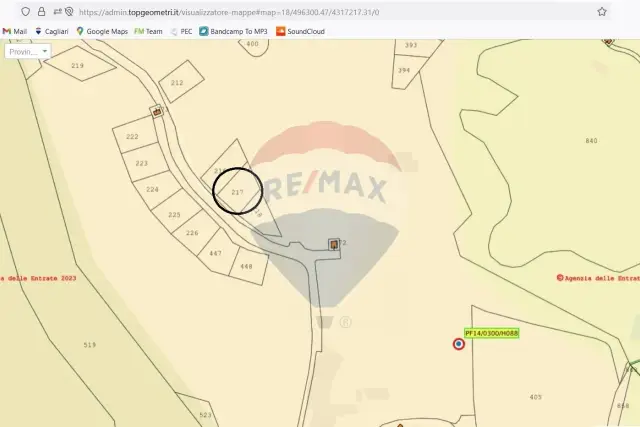Select parcel 448 on the map
Image resolution: width=640 pixels, height=427 pixels.
(x=246, y=267)
